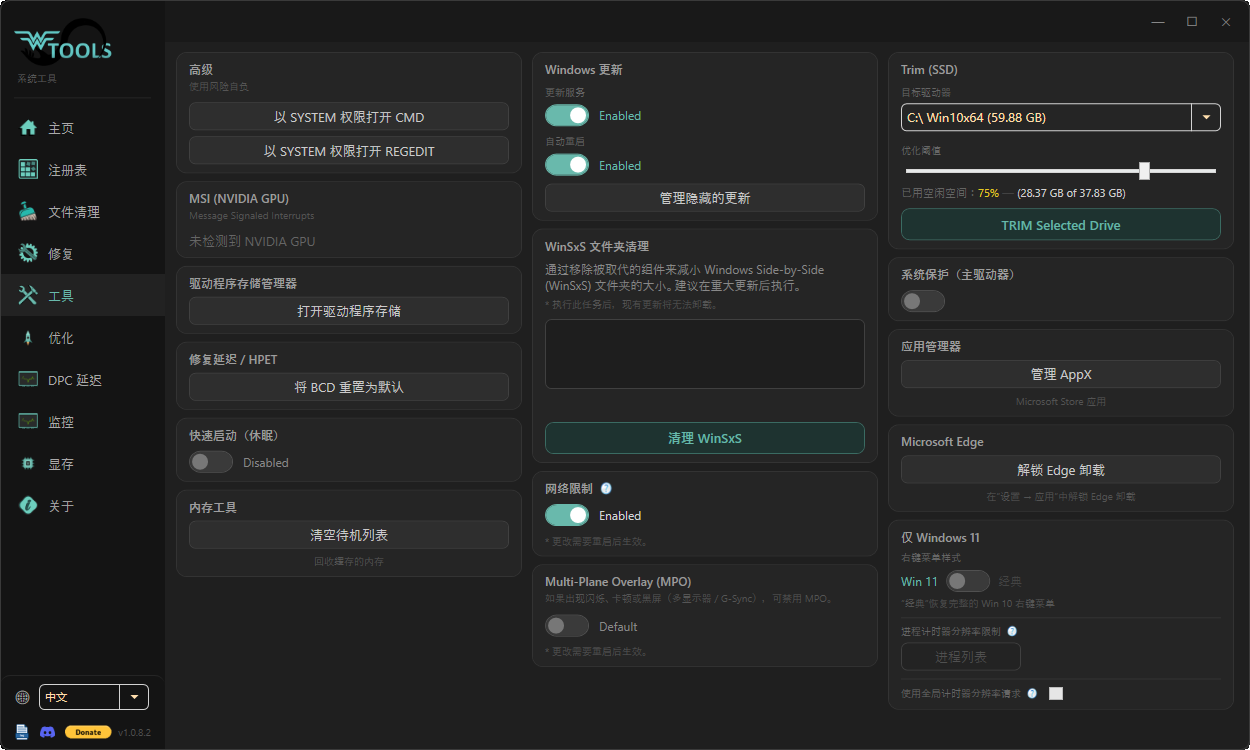Toggle the 系统保护（主驱动器）switch

[x=923, y=301]
